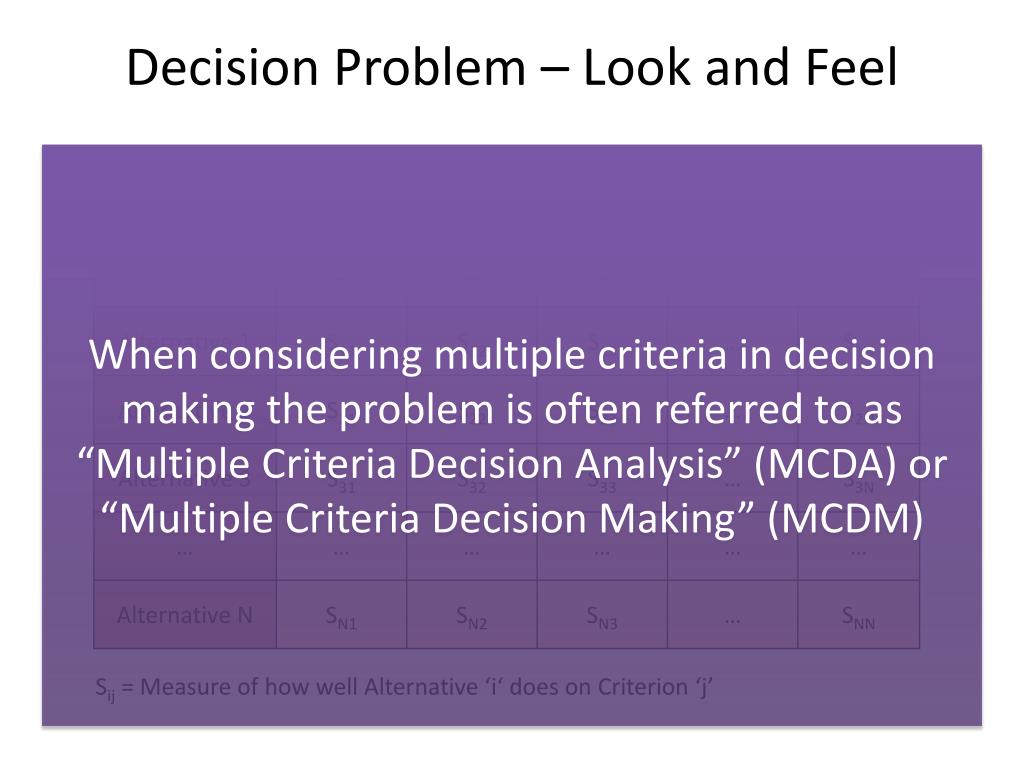This screenshot has height=768, width=1024.
Task: Click the phrase "Multiple Criteria Decision Analysis"
Action: click(x=410, y=464)
